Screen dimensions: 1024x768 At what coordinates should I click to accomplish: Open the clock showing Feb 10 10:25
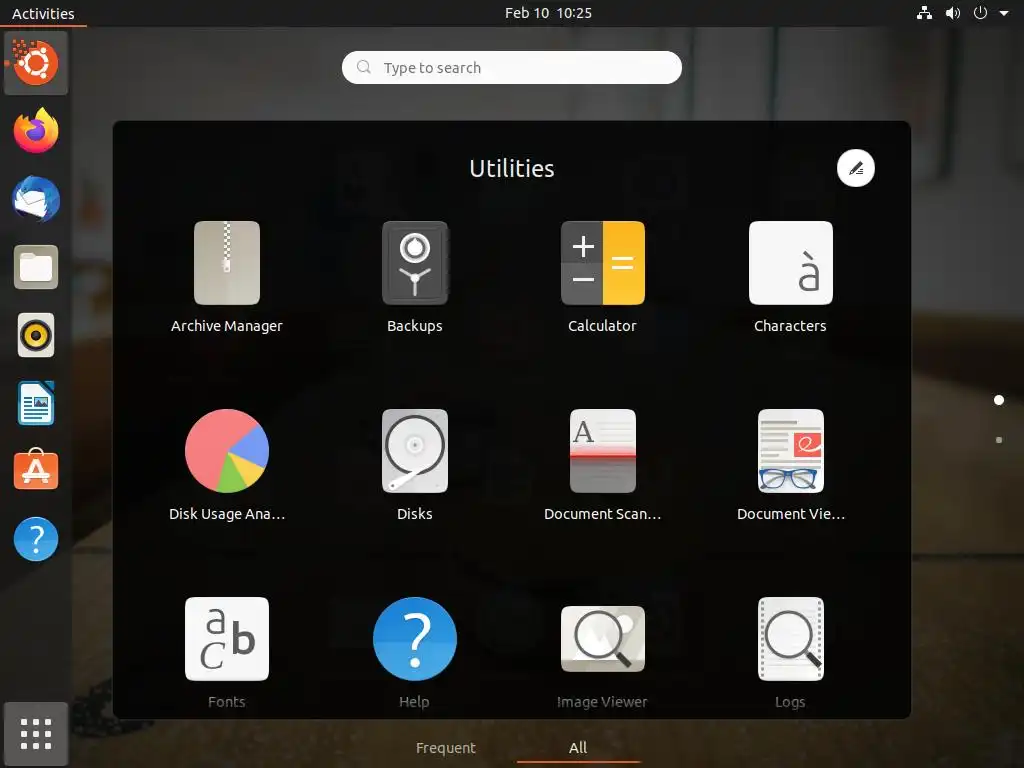tap(549, 13)
